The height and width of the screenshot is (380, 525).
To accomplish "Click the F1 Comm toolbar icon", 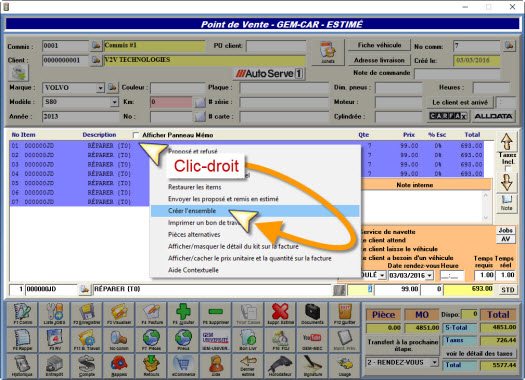I will pyautogui.click(x=22, y=314).
